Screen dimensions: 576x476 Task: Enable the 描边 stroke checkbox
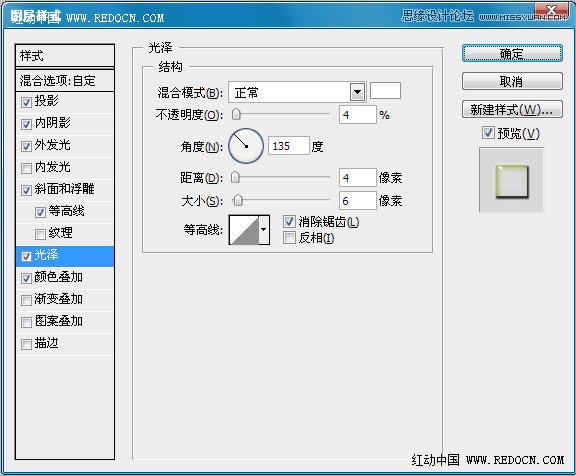[26, 345]
